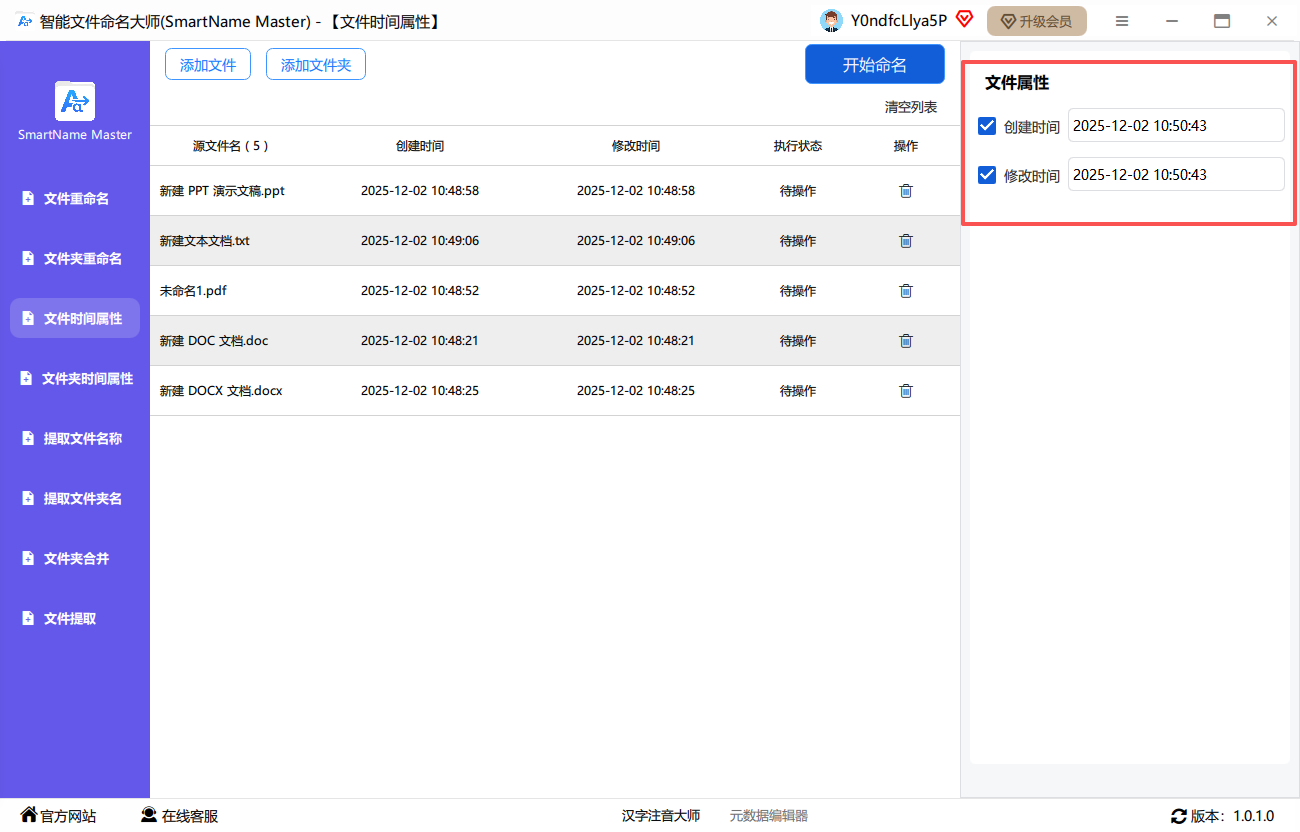The height and width of the screenshot is (832, 1300).
Task: Click the 添加文件 button
Action: tap(208, 65)
